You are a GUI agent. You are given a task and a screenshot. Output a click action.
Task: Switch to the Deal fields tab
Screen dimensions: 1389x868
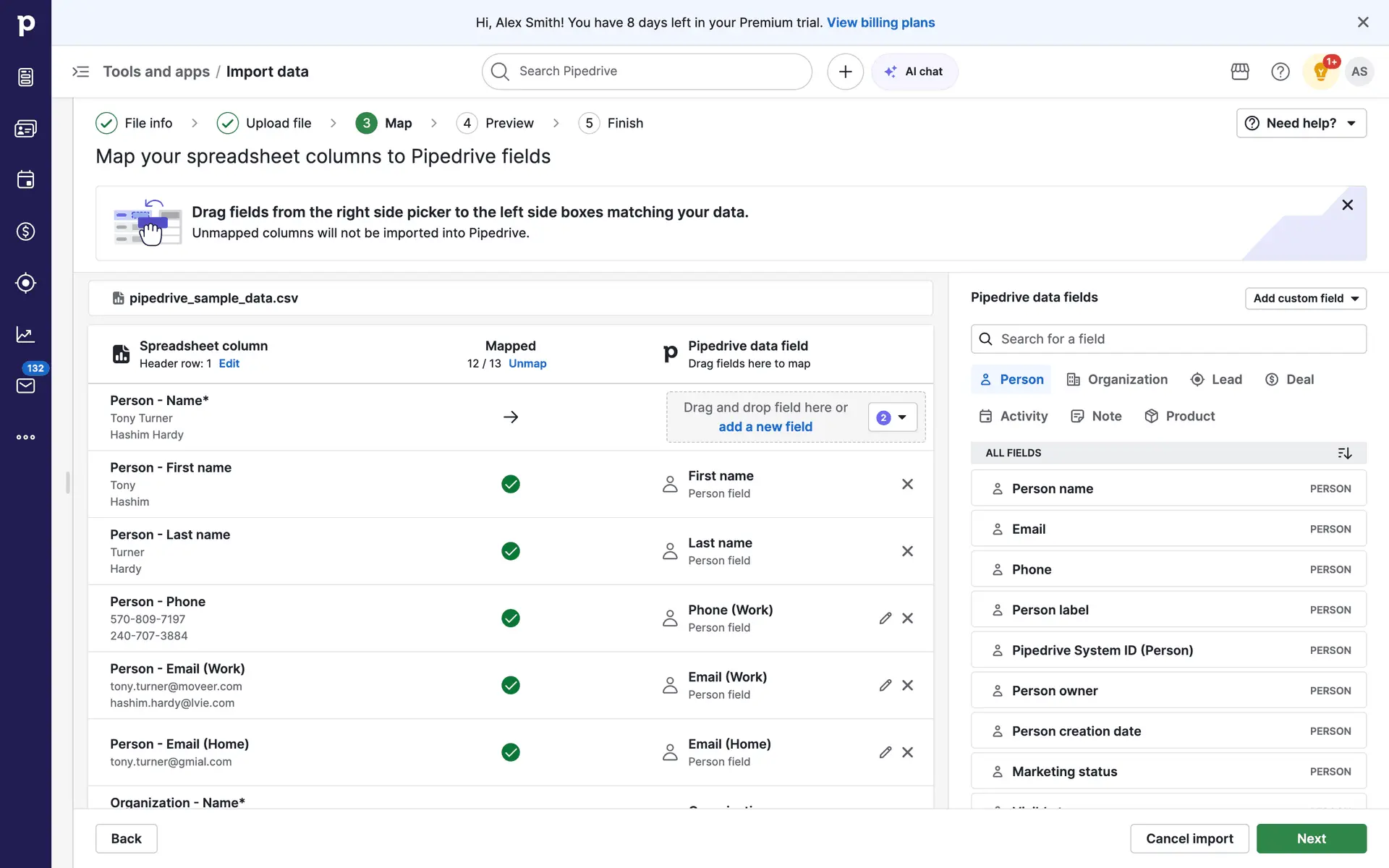point(1289,380)
